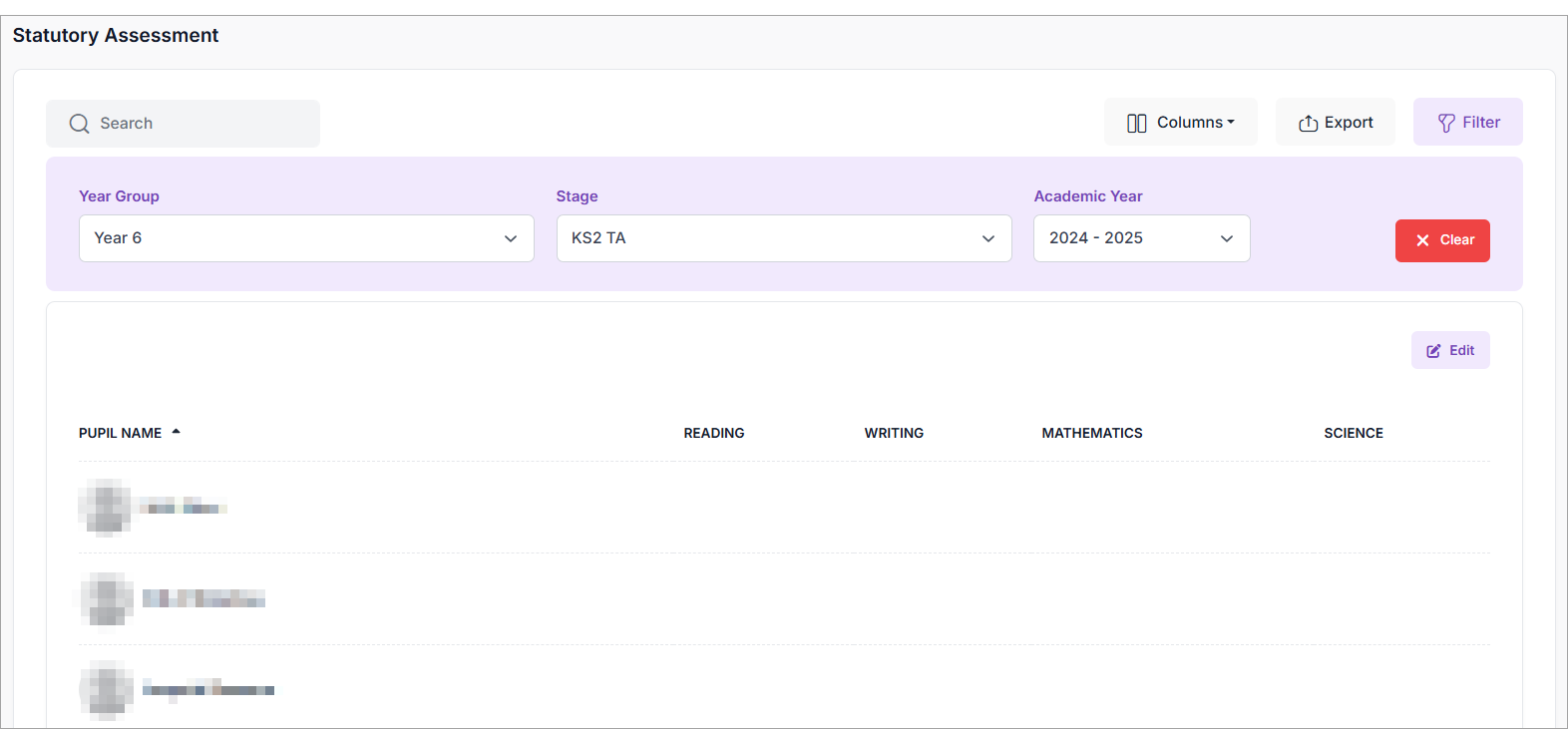Open the Columns dropdown caret

[1231, 122]
